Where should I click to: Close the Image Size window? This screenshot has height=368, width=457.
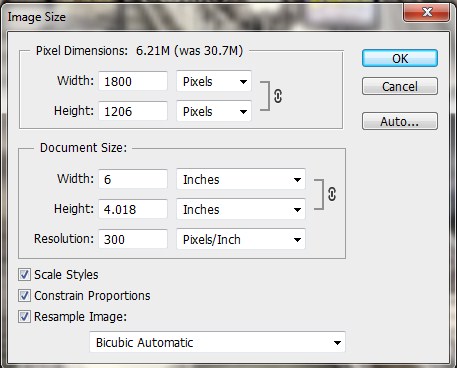[426, 13]
